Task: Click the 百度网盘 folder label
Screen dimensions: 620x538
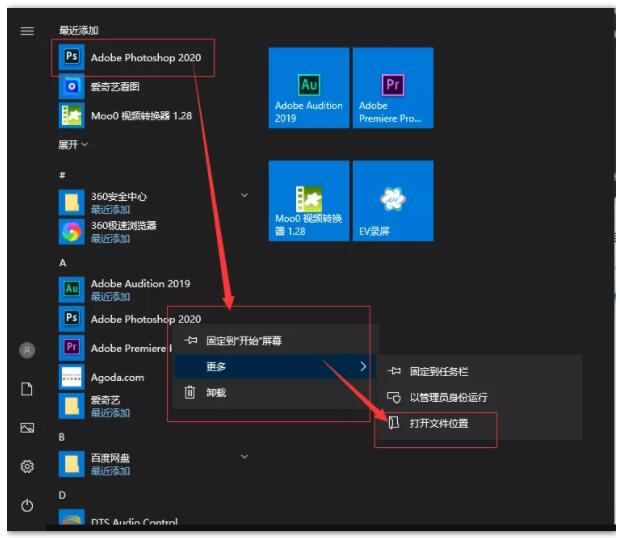Action: [110, 458]
